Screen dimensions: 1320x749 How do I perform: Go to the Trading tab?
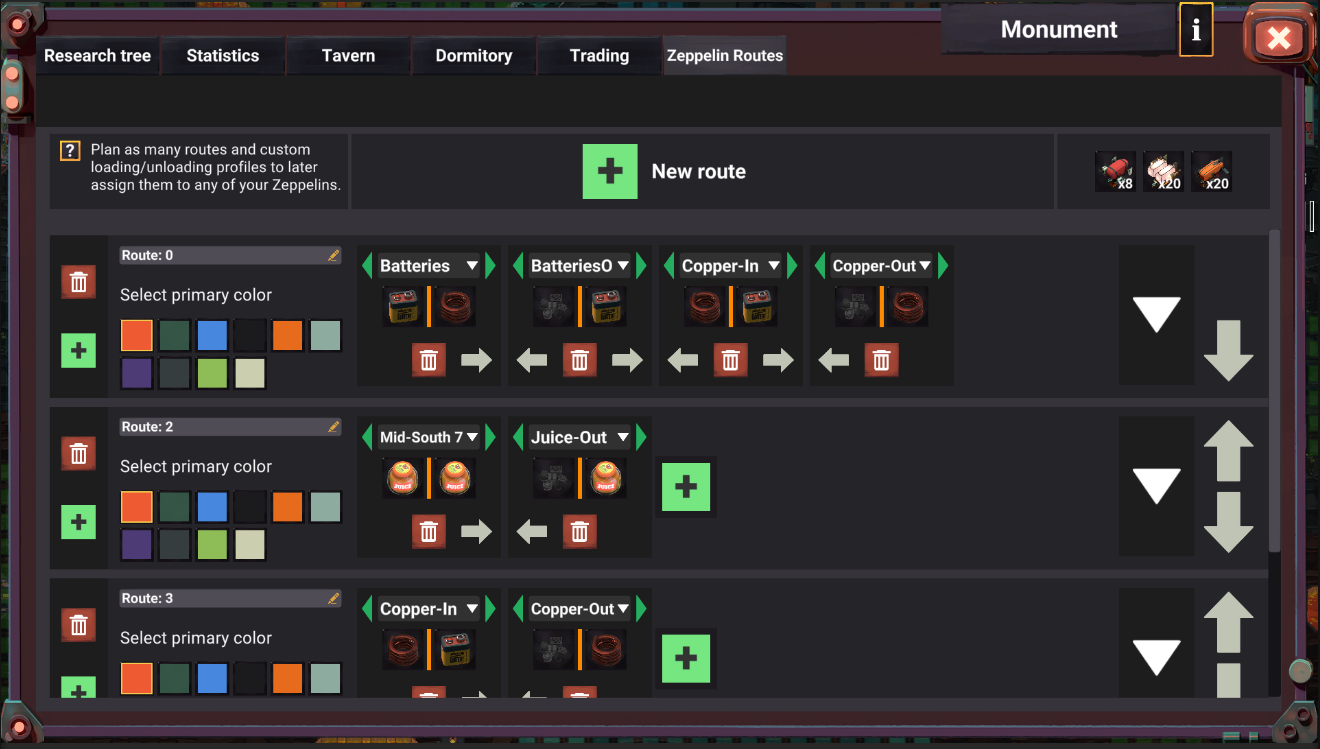point(599,56)
